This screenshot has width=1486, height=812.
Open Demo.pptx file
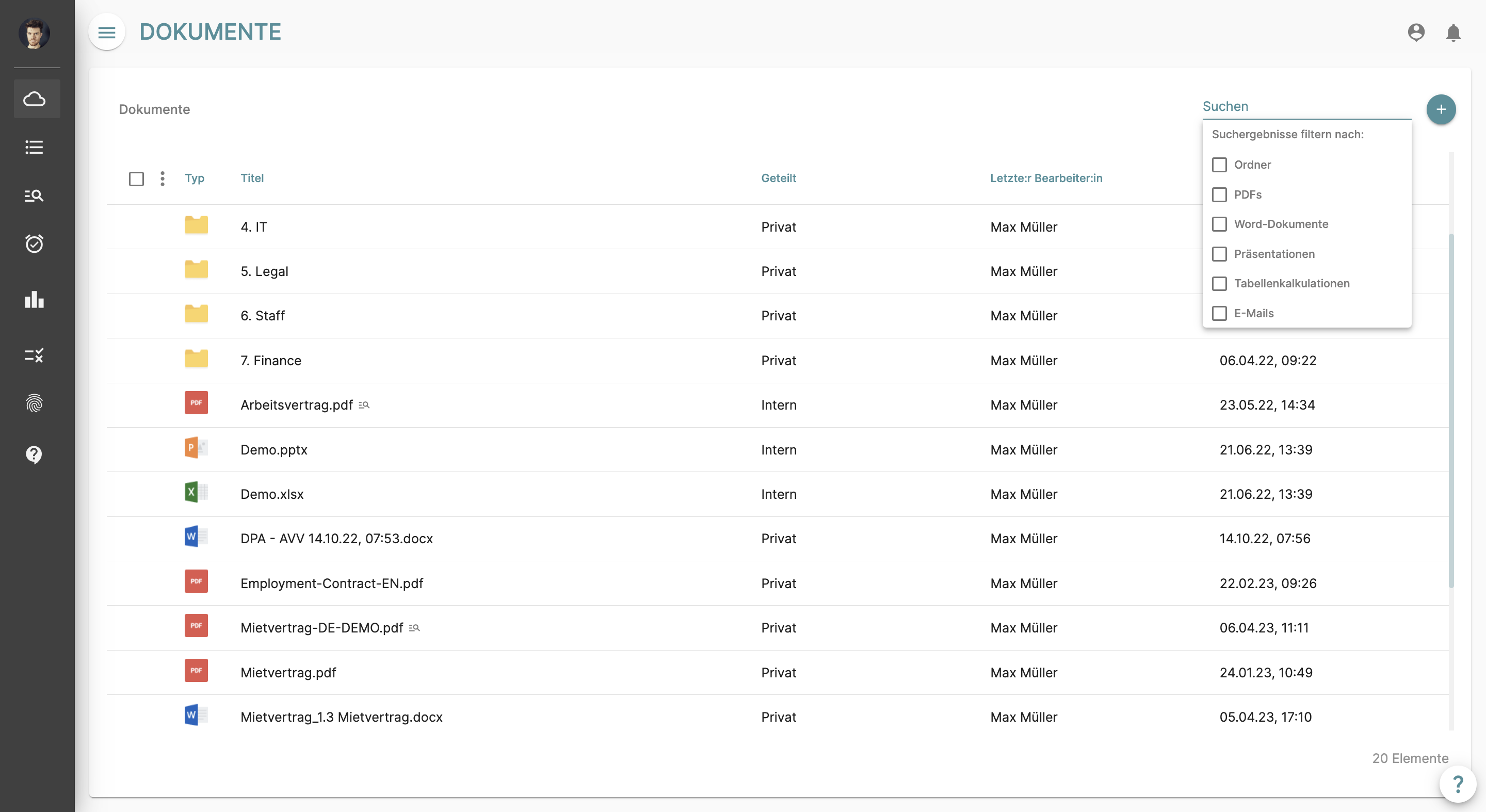(x=273, y=450)
